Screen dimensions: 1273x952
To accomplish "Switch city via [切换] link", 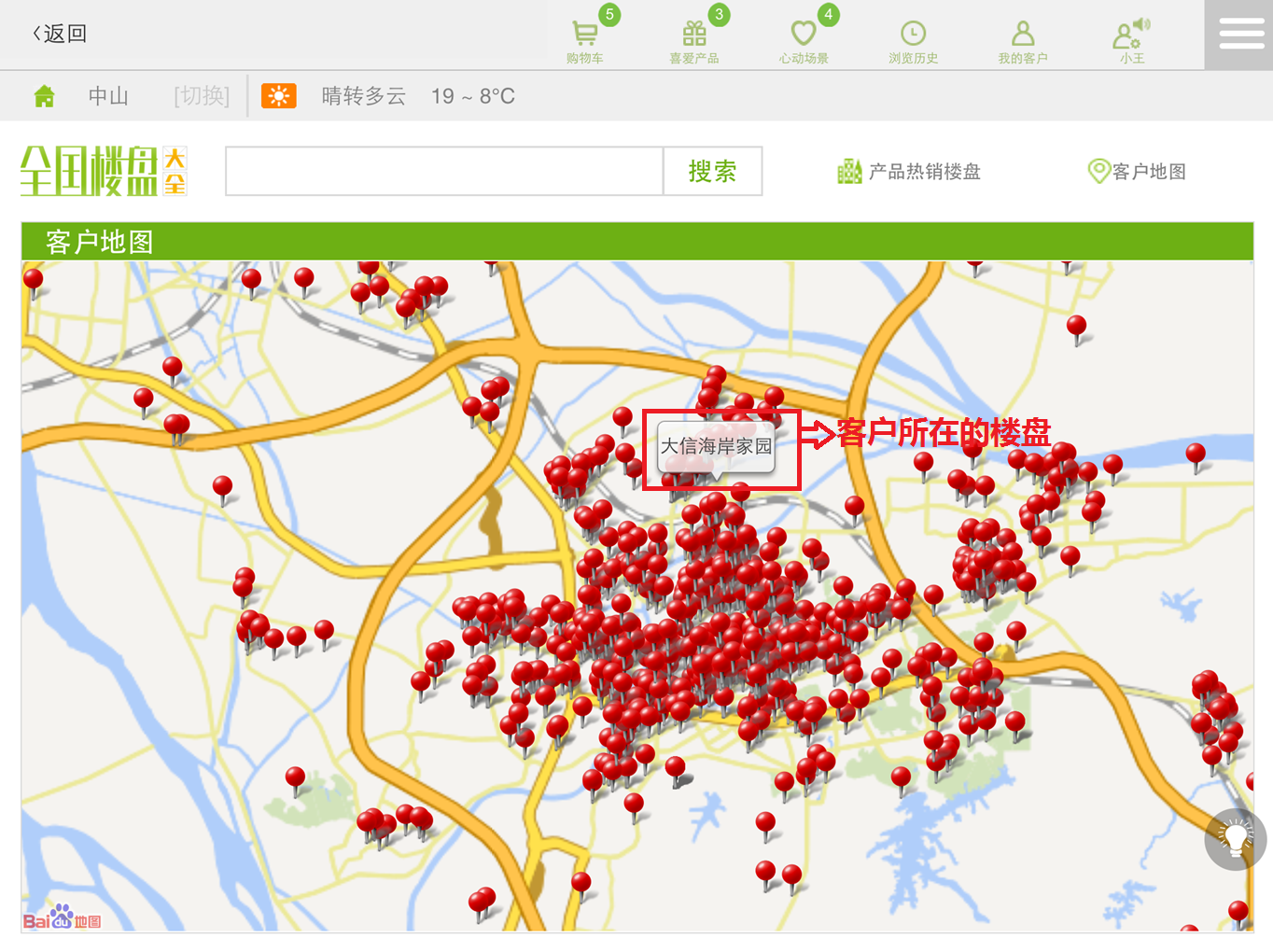I will click(202, 96).
